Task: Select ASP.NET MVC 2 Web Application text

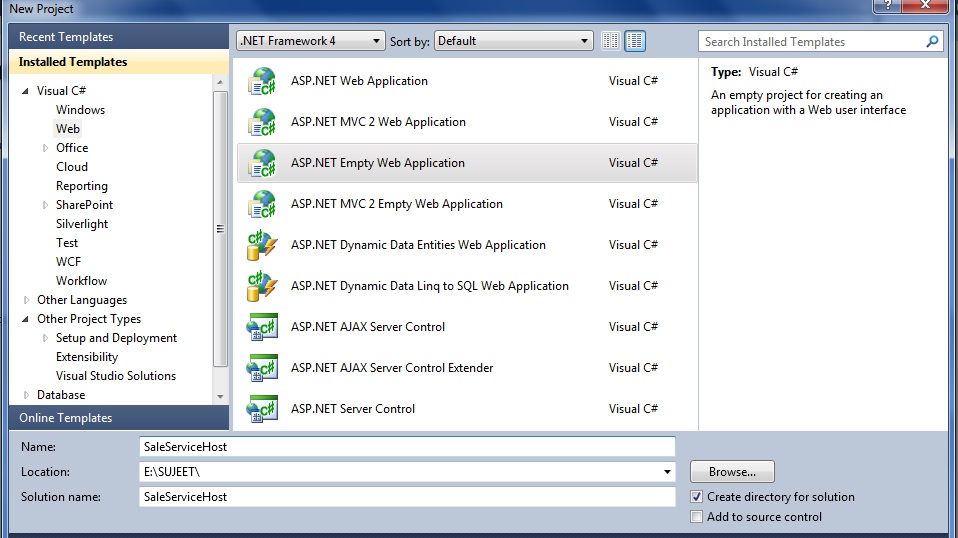Action: pos(378,122)
